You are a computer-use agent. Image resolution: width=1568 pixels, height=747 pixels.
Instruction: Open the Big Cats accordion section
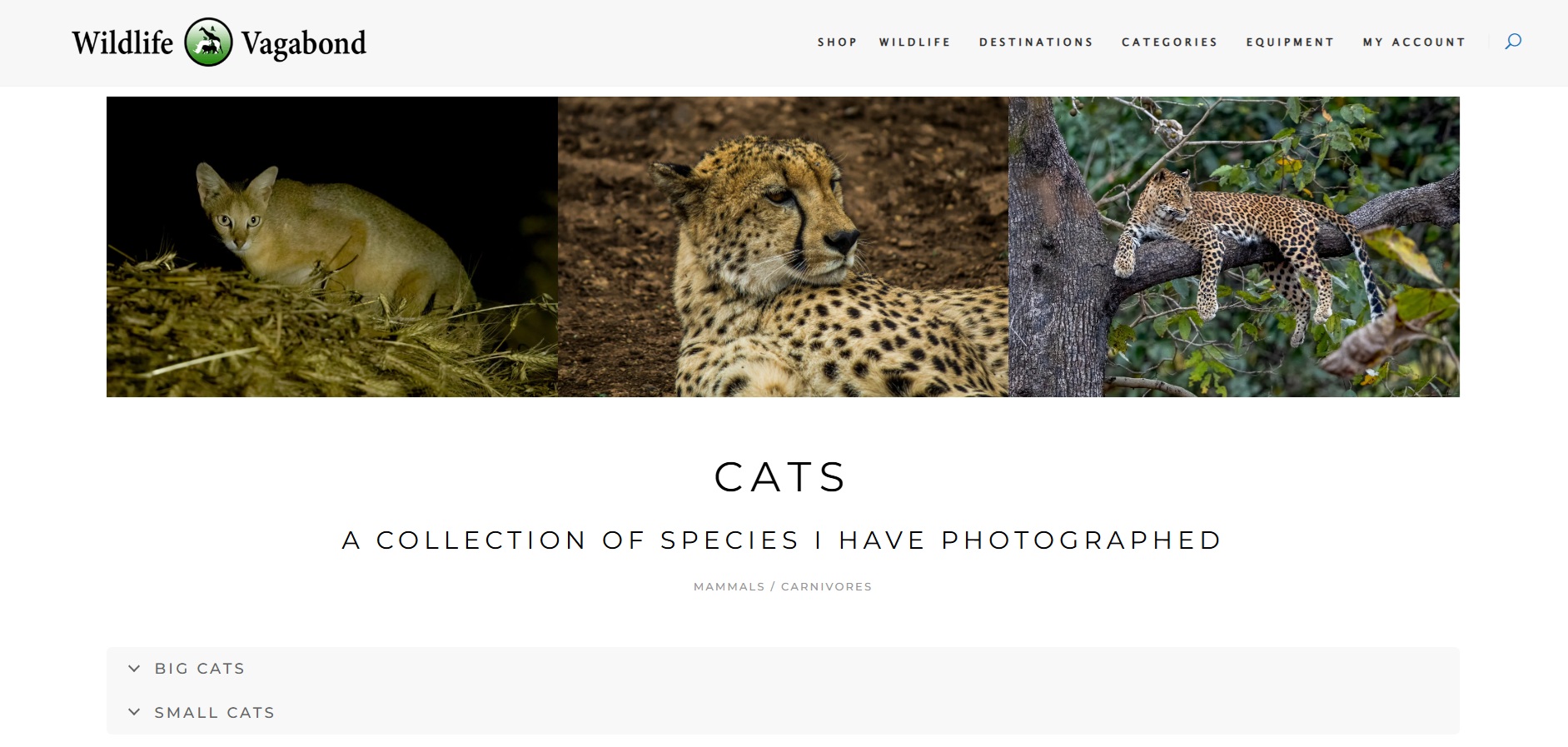(783, 669)
